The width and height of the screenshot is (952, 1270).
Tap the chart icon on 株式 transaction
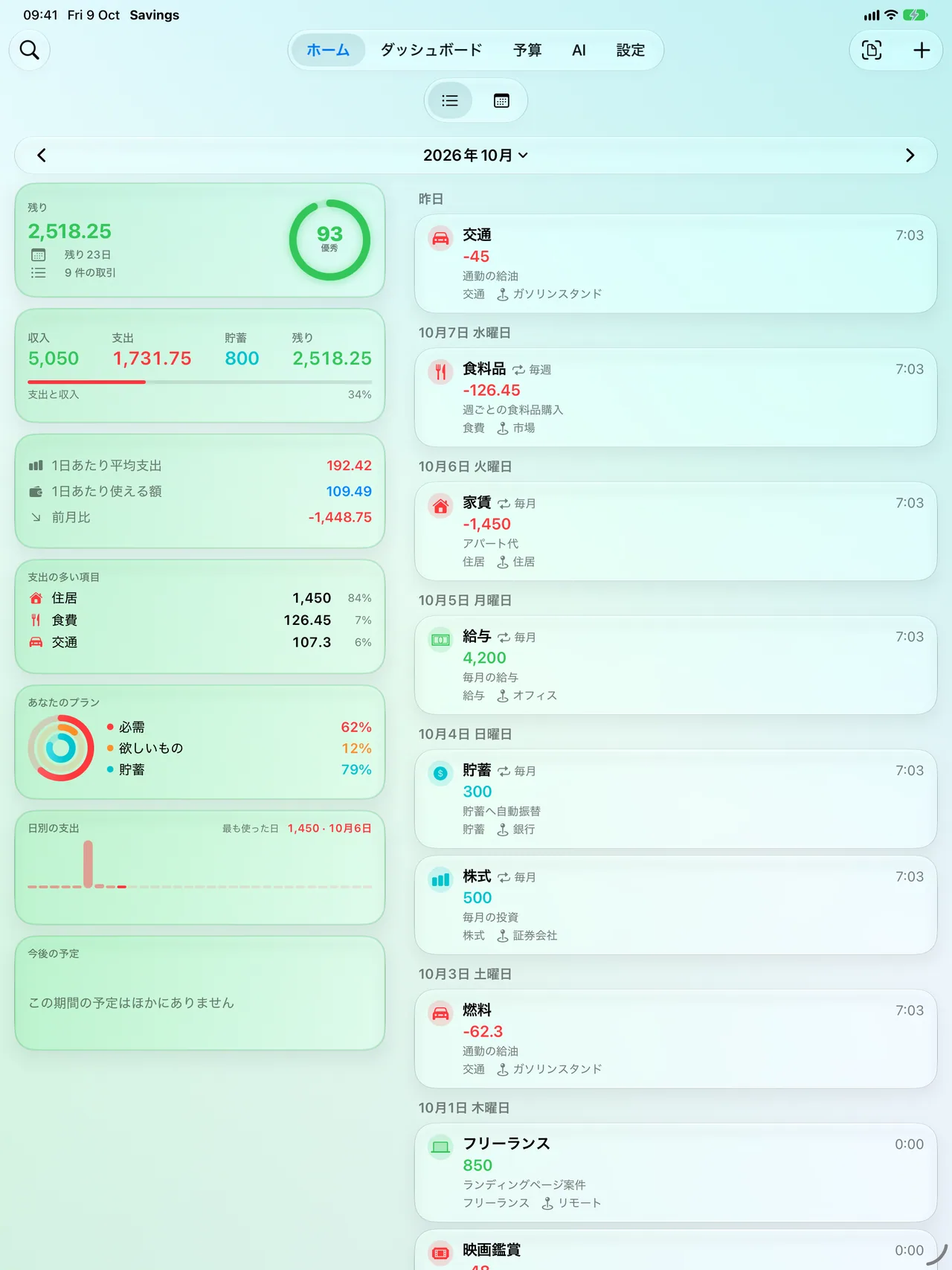440,880
